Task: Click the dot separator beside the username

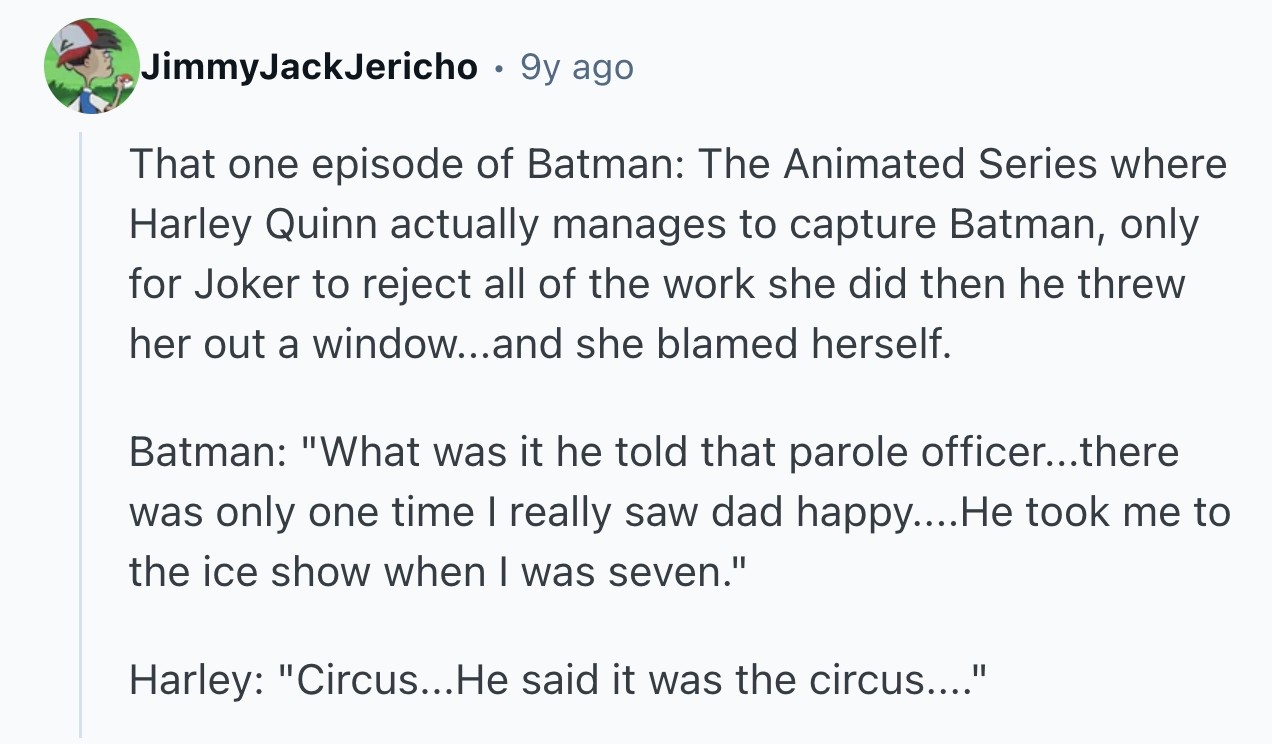Action: pos(499,68)
